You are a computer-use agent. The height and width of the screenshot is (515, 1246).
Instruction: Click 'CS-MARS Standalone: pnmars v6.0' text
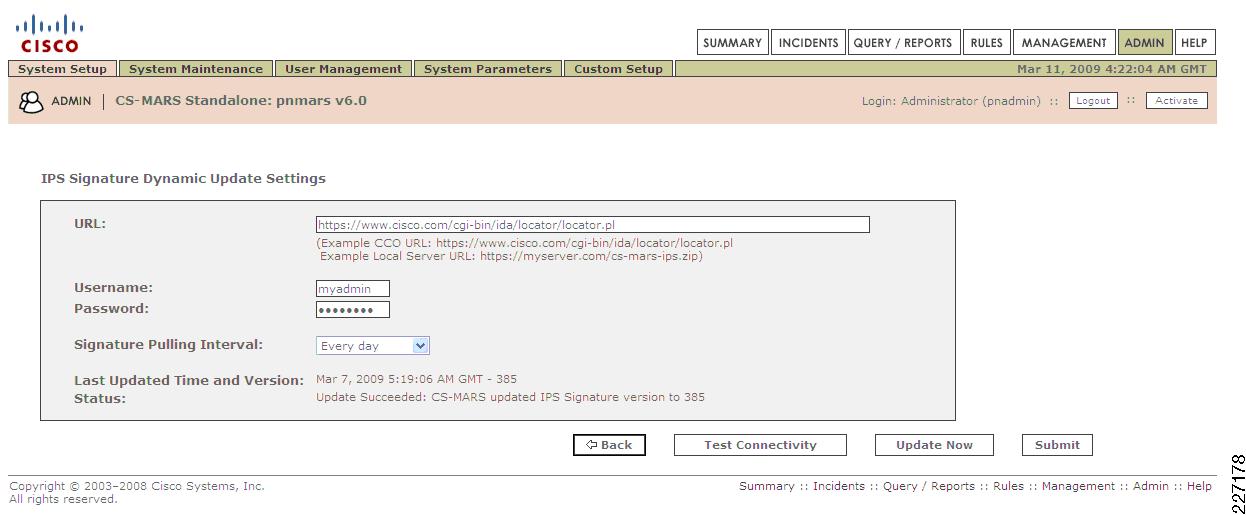pos(241,101)
